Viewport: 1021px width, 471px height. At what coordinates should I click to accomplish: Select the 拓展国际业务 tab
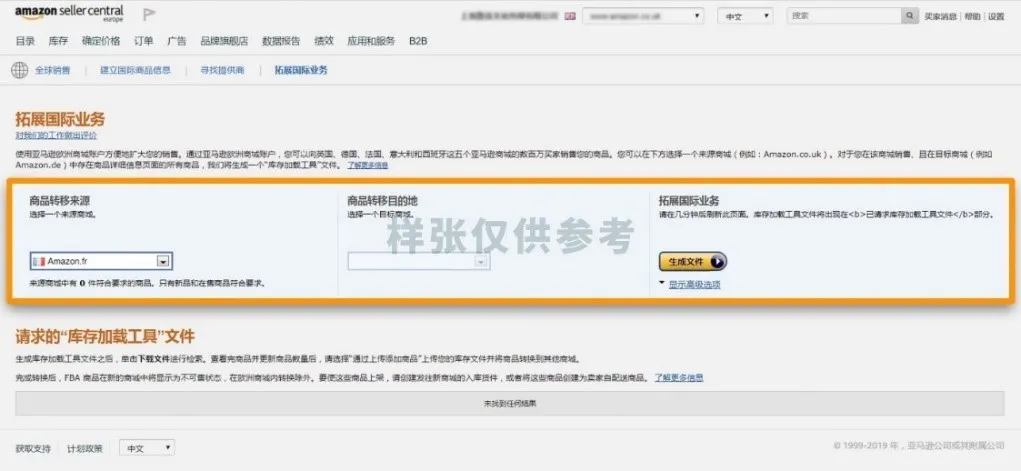click(x=301, y=70)
